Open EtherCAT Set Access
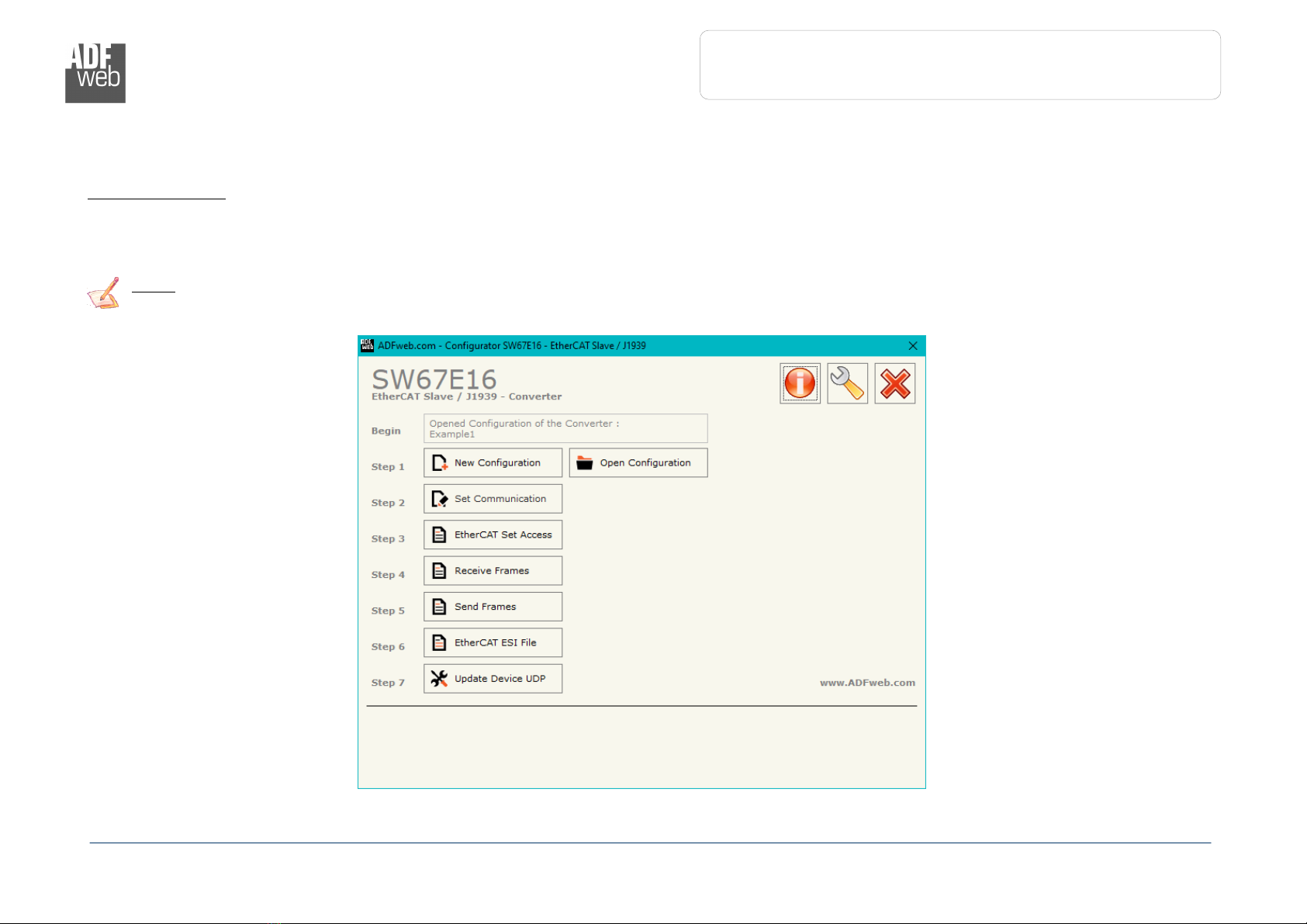 click(x=493, y=535)
